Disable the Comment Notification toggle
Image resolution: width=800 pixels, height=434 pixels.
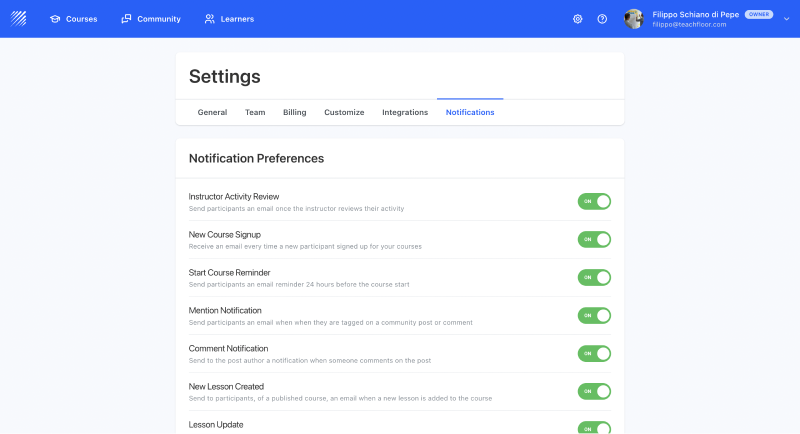click(594, 354)
